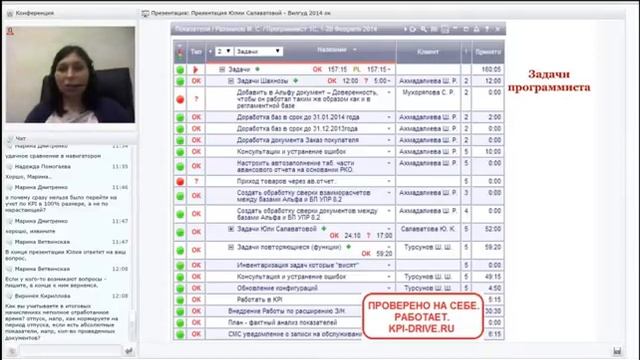This screenshot has height=360, width=640.
Task: Click client cell Мухорепова С. Р.
Action: click(x=428, y=93)
